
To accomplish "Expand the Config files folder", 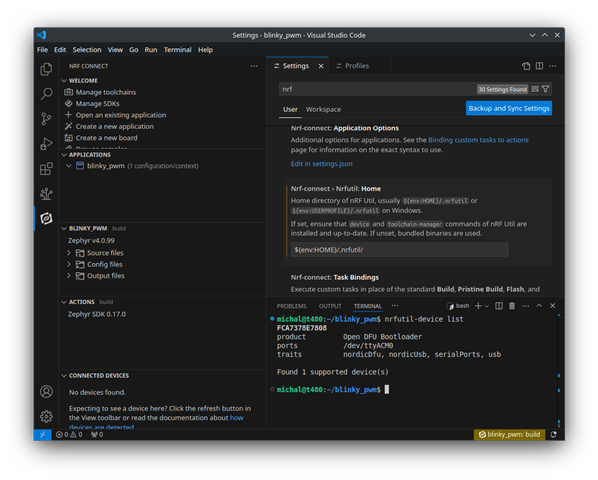I will tap(69, 264).
